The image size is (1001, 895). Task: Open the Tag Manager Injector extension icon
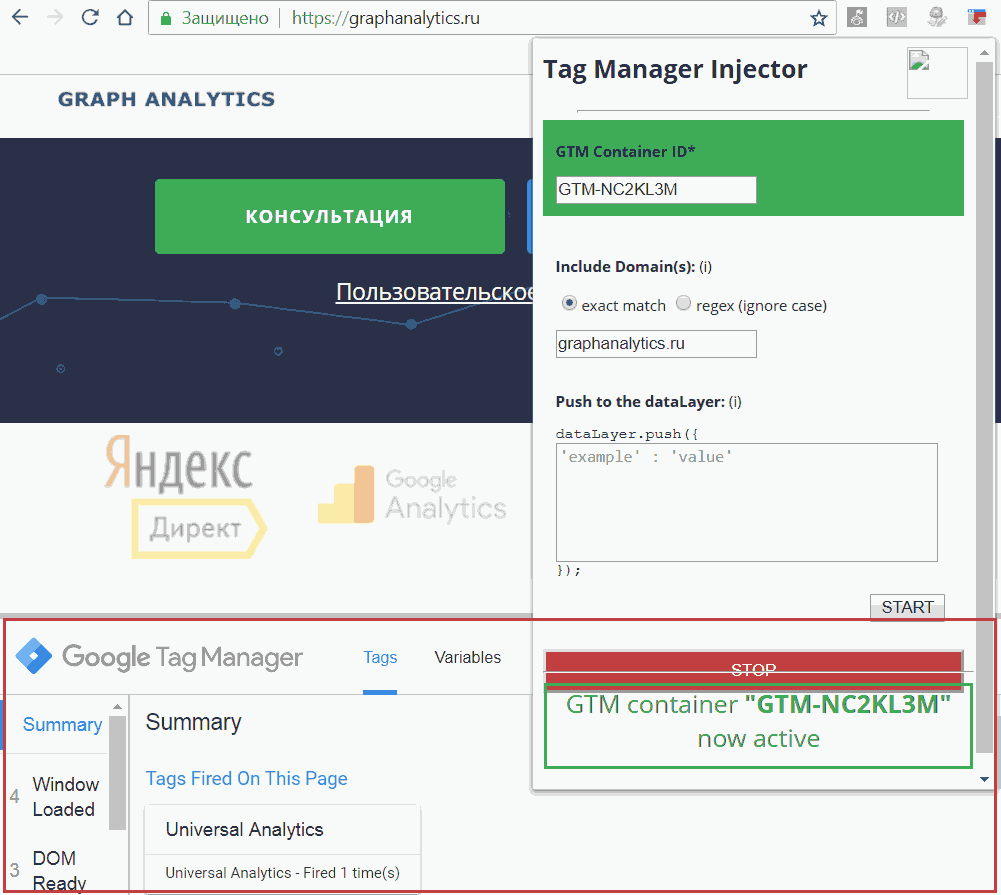coord(976,17)
